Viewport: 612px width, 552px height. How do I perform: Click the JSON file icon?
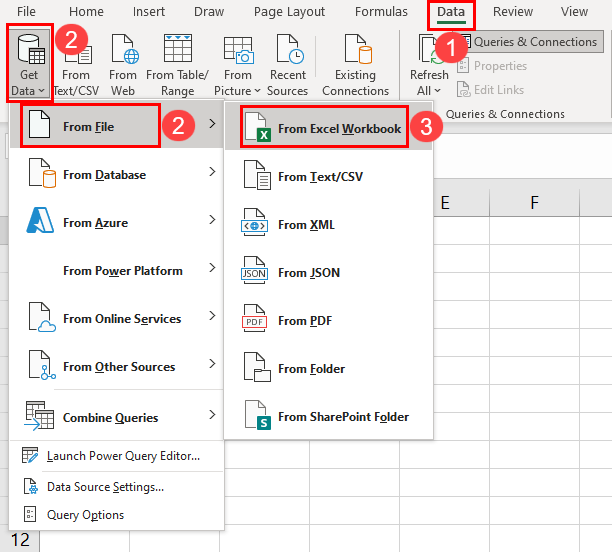(x=254, y=270)
